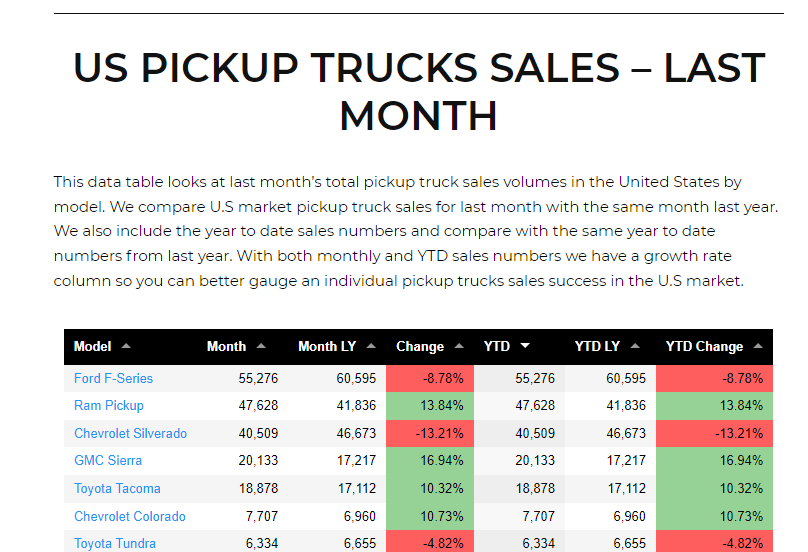Sort by YTD Change arrow icon
The width and height of the screenshot is (808, 552).
click(x=758, y=346)
